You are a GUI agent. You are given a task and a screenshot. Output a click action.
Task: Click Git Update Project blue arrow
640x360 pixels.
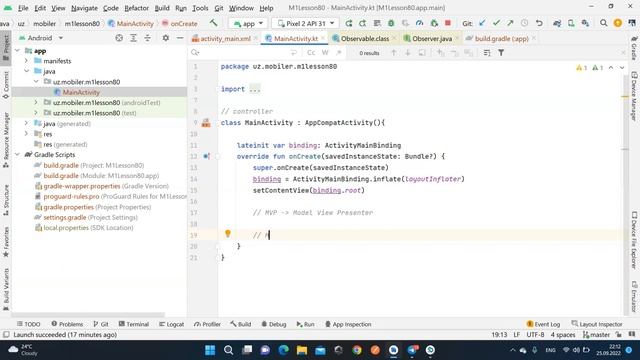(x=482, y=23)
